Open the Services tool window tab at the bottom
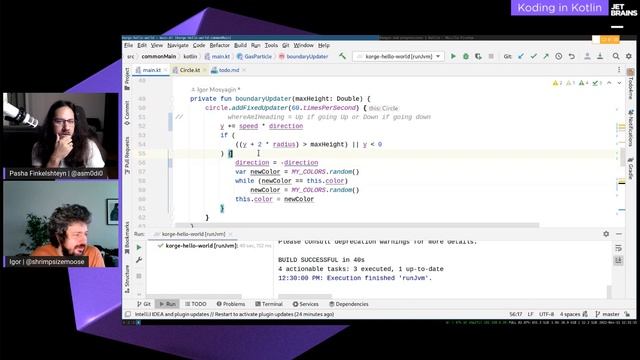The image size is (640, 360). [306, 304]
